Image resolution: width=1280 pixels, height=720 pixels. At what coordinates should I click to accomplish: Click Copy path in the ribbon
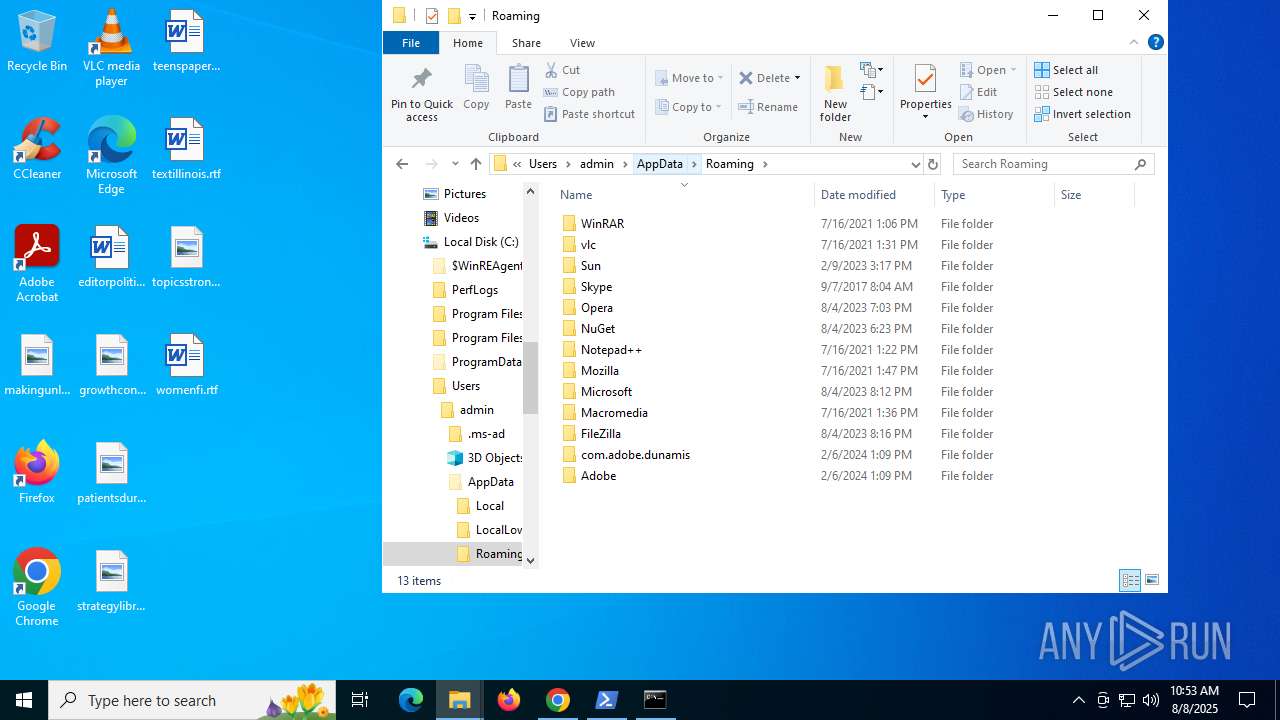pyautogui.click(x=579, y=92)
